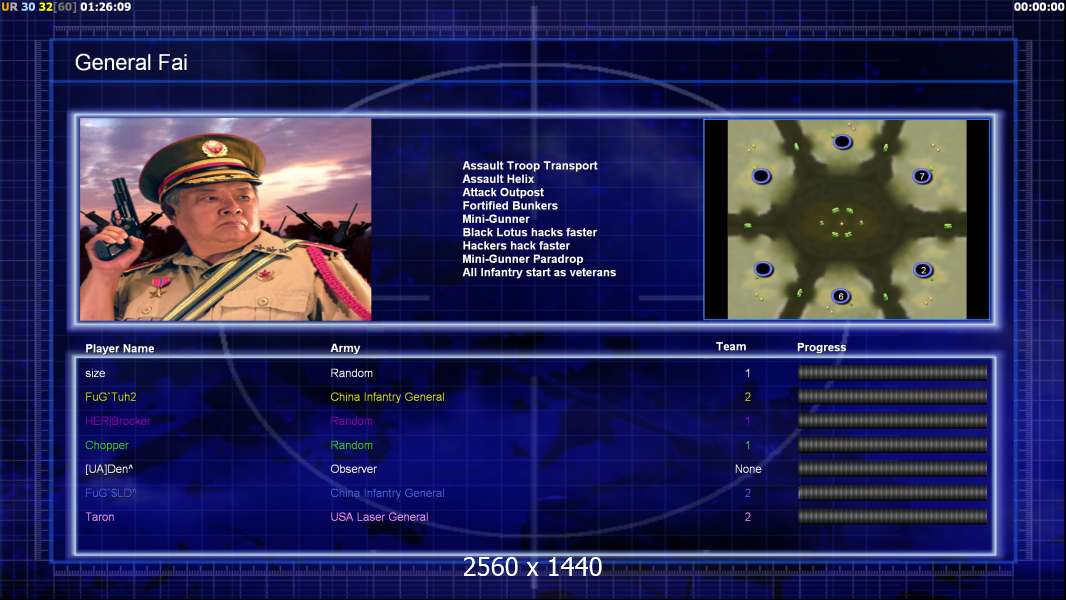Click the "USA Laser General" army entry
The image size is (1066, 600).
click(379, 516)
